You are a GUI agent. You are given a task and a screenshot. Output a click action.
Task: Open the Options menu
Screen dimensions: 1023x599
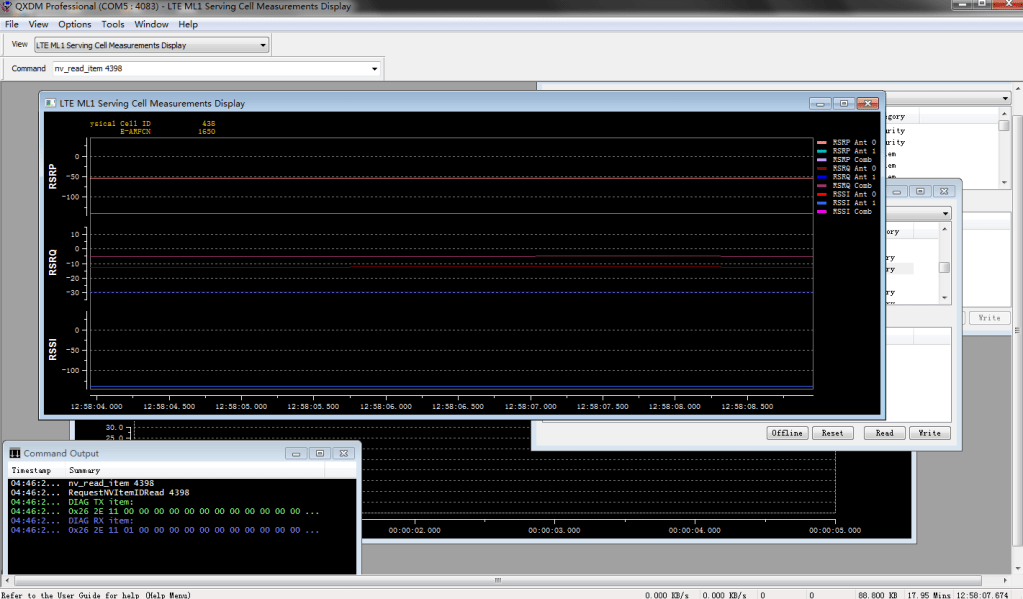tap(74, 24)
